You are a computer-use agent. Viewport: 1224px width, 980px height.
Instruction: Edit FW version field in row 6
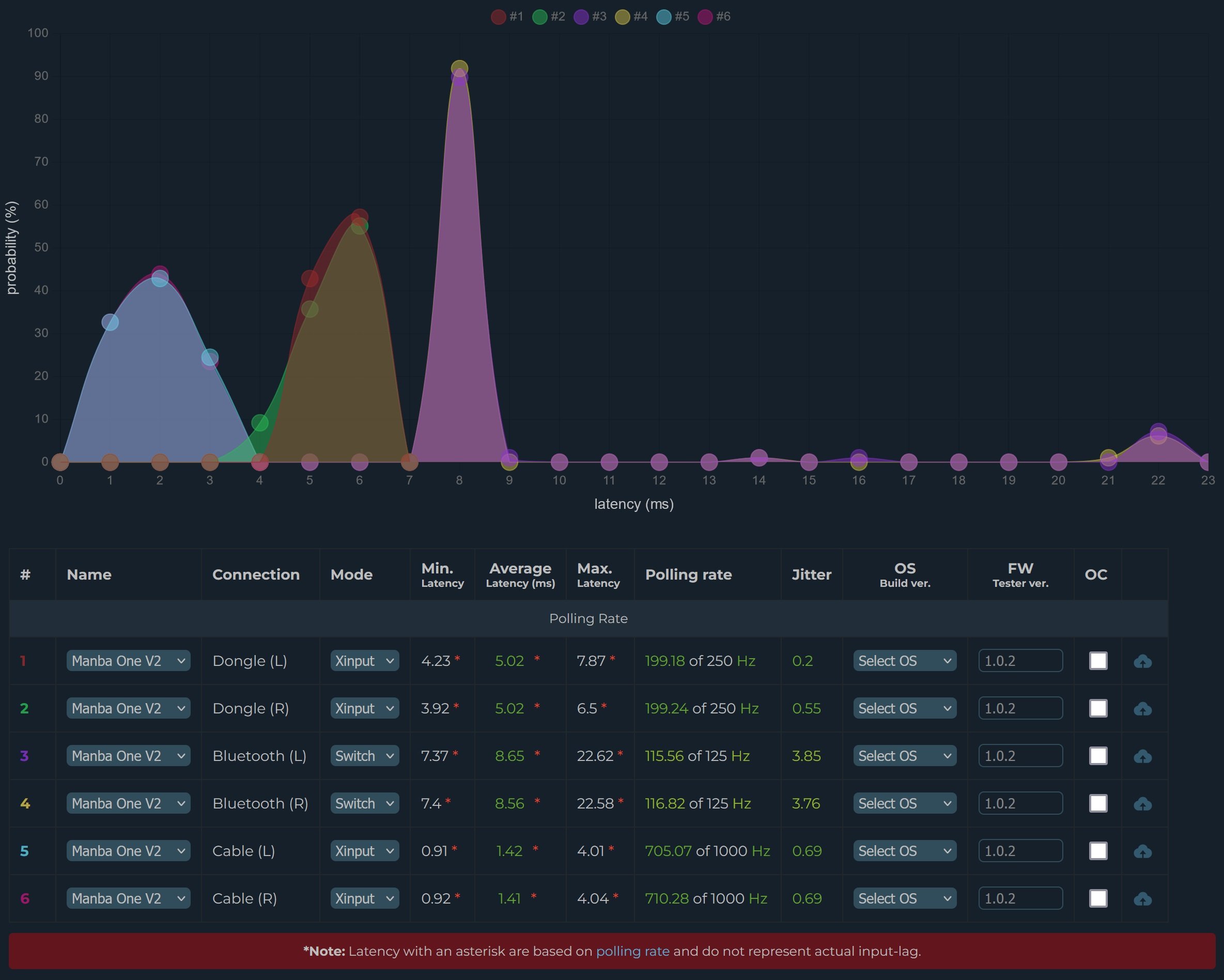pyautogui.click(x=1020, y=898)
